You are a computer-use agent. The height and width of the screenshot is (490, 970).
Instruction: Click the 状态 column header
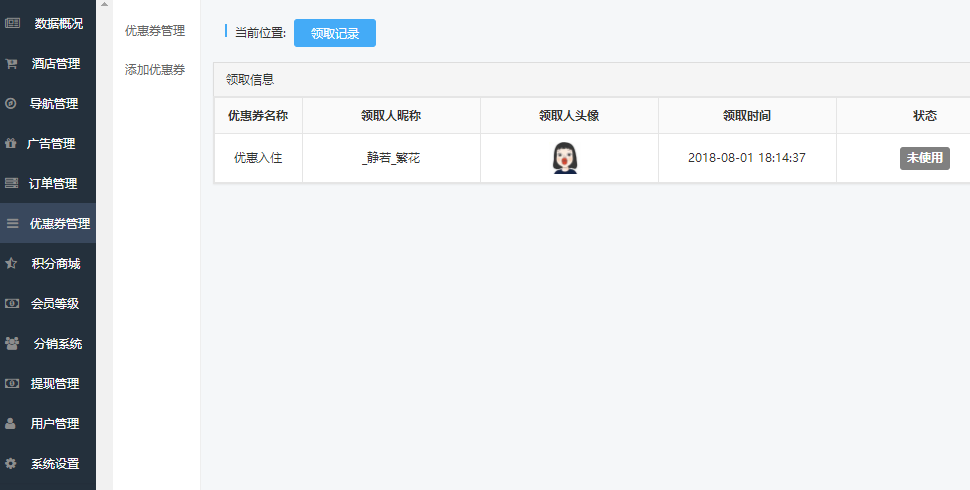(925, 116)
